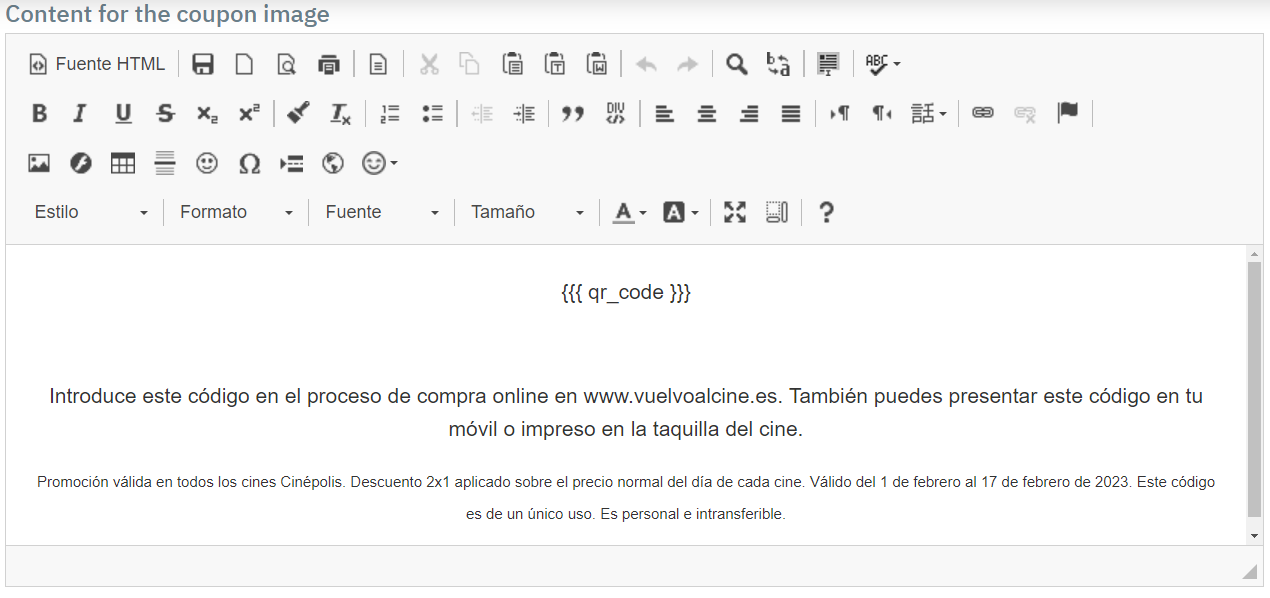This screenshot has height=598, width=1270.
Task: Toggle Block Quote formatting
Action: click(573, 113)
